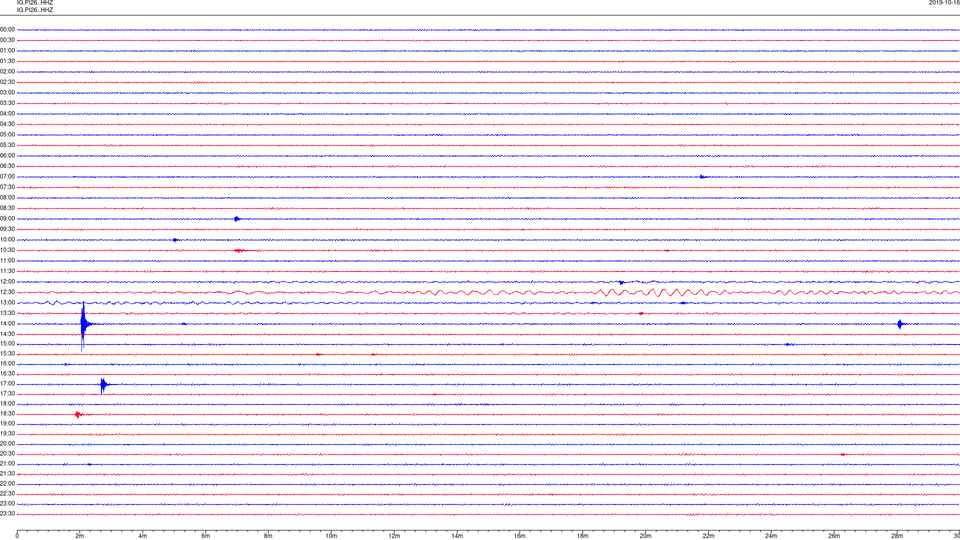Click the 00:30 time label
The height and width of the screenshot is (540, 960).
(x=7, y=40)
